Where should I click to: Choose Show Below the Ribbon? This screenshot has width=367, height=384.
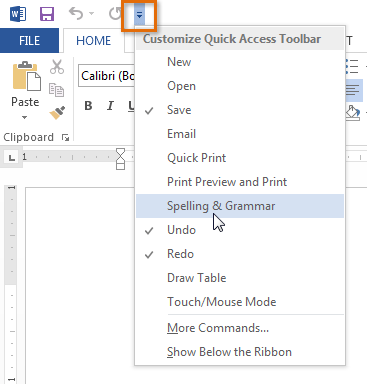240,352
